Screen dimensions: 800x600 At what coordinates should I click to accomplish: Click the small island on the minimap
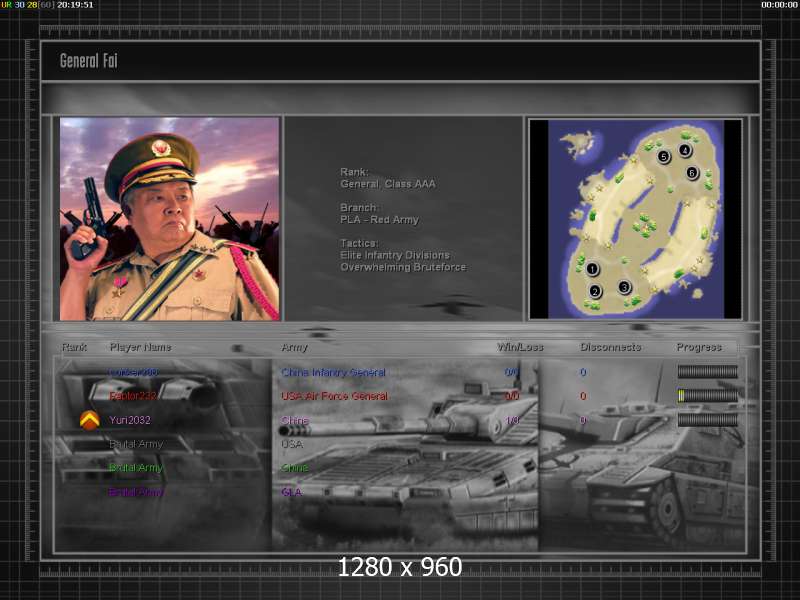pyautogui.click(x=579, y=142)
